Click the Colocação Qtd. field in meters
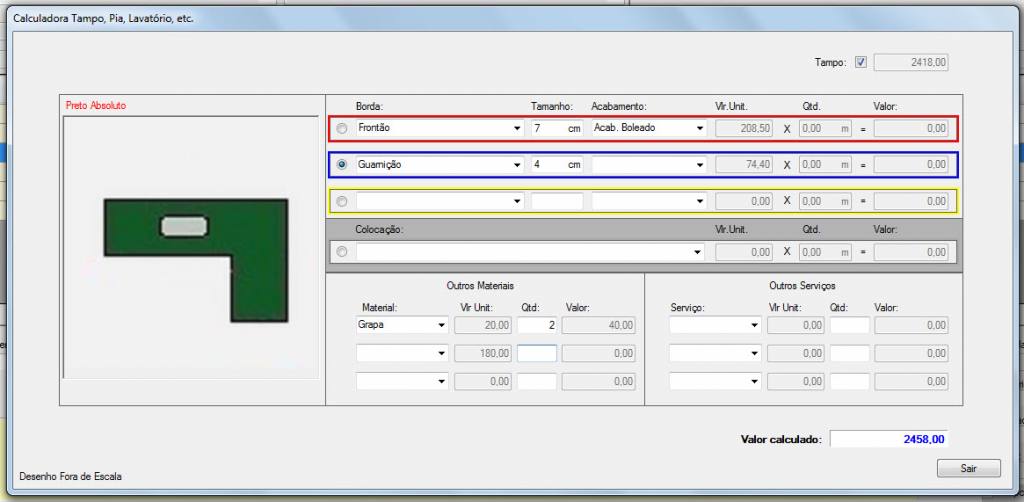 825,252
